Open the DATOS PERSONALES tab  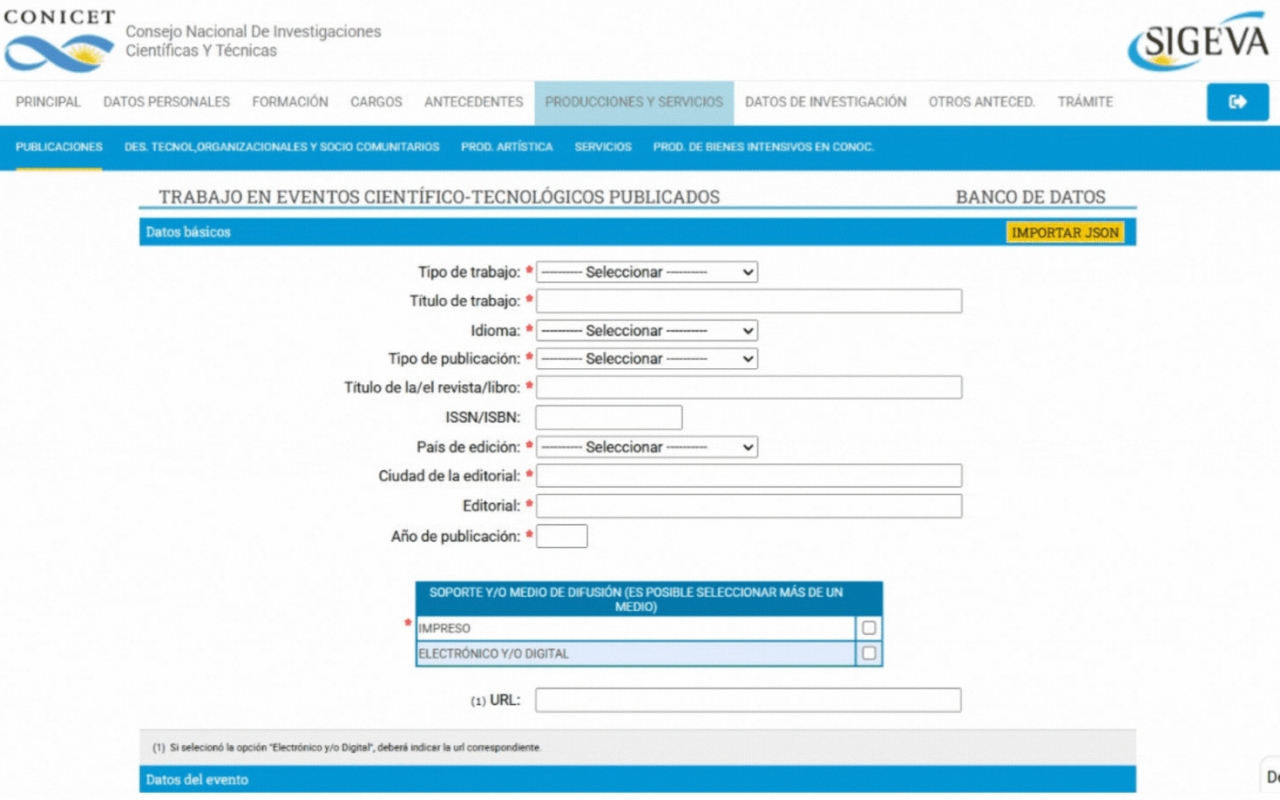click(166, 102)
